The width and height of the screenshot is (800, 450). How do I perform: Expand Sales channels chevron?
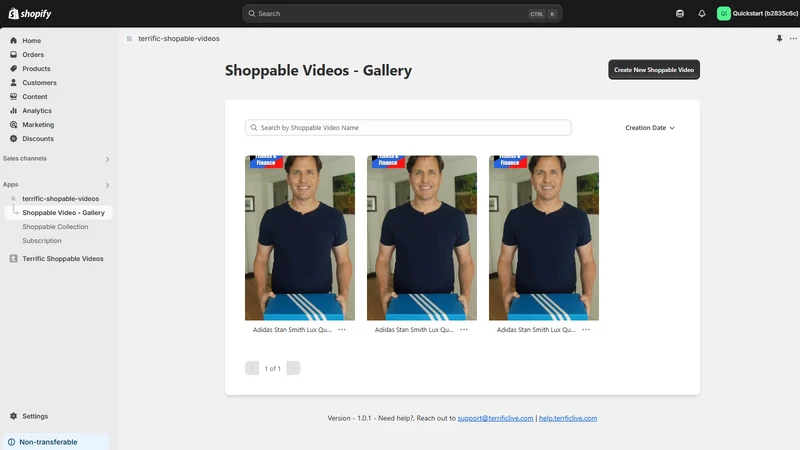[x=107, y=159]
